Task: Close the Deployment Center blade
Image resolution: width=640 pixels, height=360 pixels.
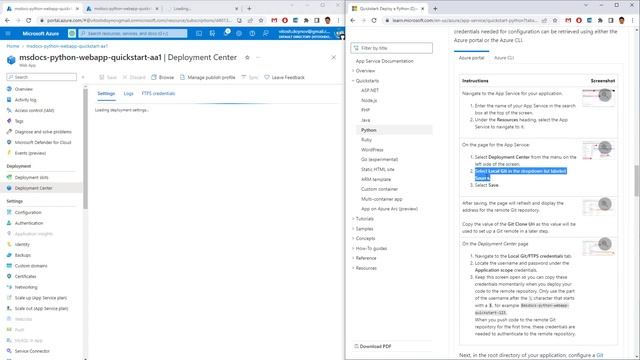Action: coord(333,58)
